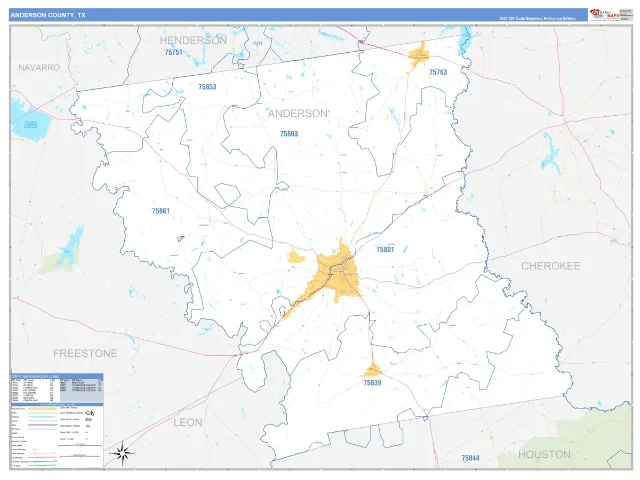Viewport: 640px width, 480px height.
Task: Click the Business Reference Edition subtitle text
Action: pos(537,19)
